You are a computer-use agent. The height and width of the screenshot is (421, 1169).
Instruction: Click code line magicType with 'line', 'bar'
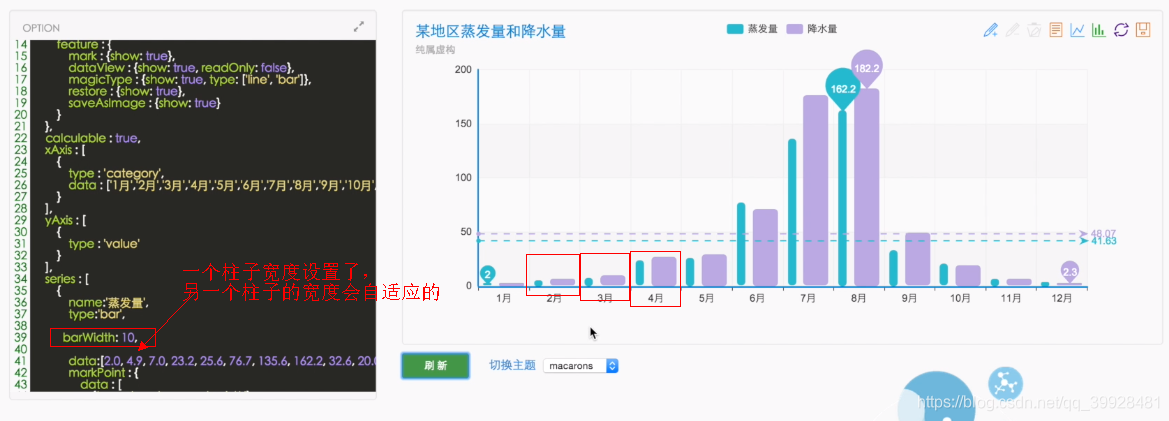click(x=189, y=79)
